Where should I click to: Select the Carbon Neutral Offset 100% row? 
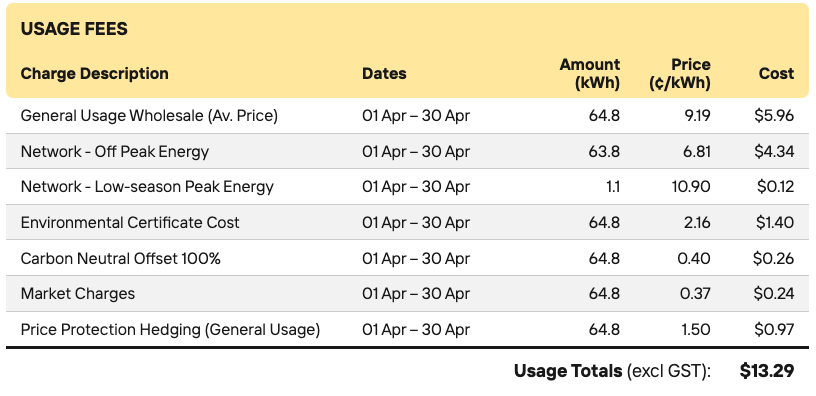(407, 258)
